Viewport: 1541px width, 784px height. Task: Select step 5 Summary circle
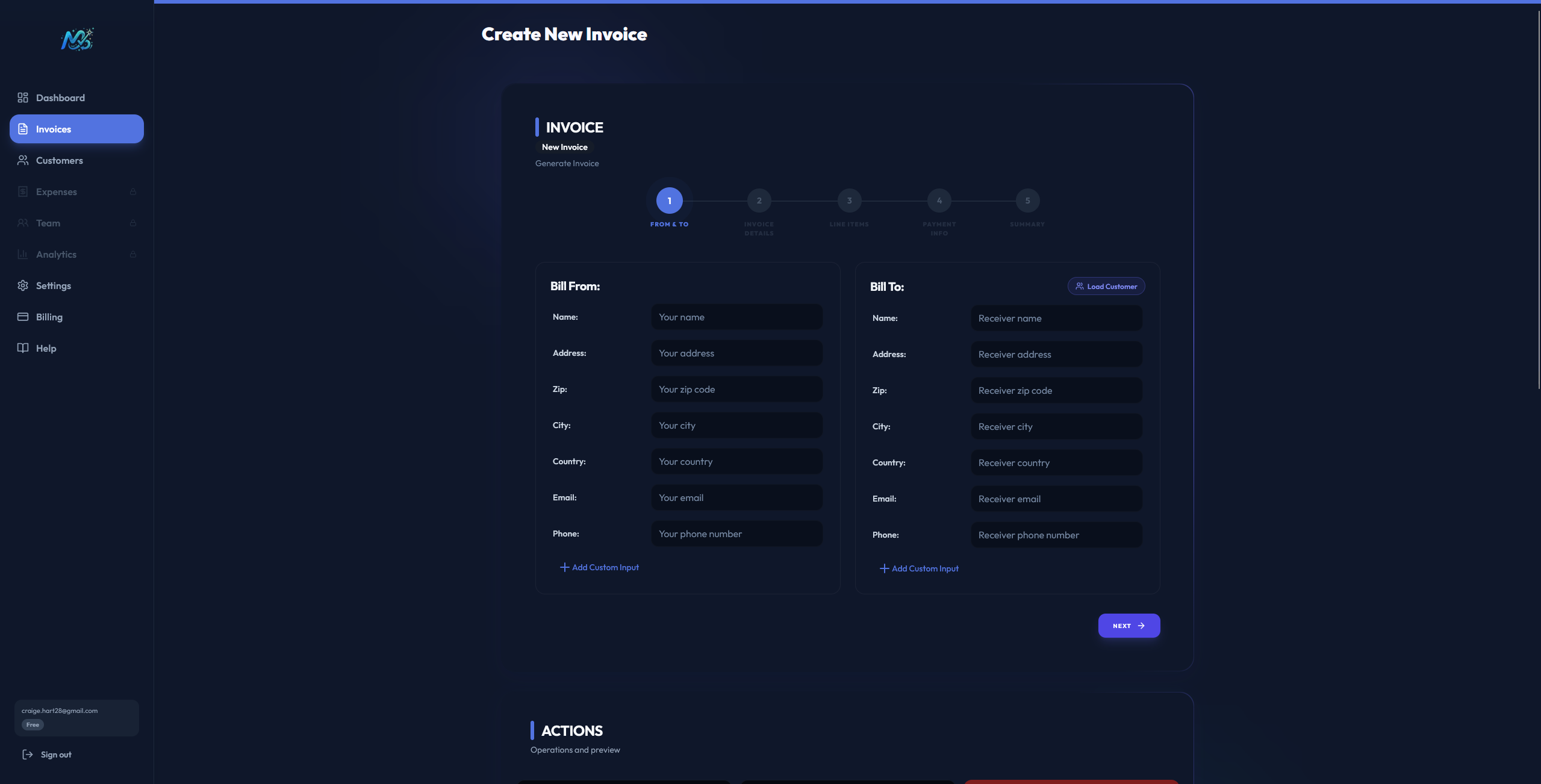click(x=1027, y=201)
